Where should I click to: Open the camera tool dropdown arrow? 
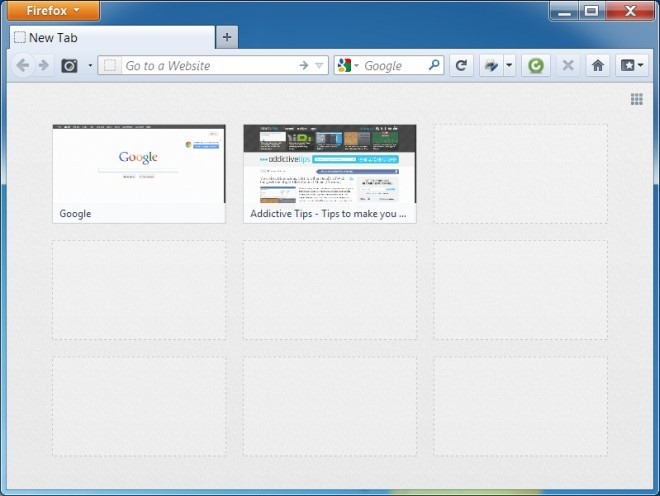tap(90, 66)
